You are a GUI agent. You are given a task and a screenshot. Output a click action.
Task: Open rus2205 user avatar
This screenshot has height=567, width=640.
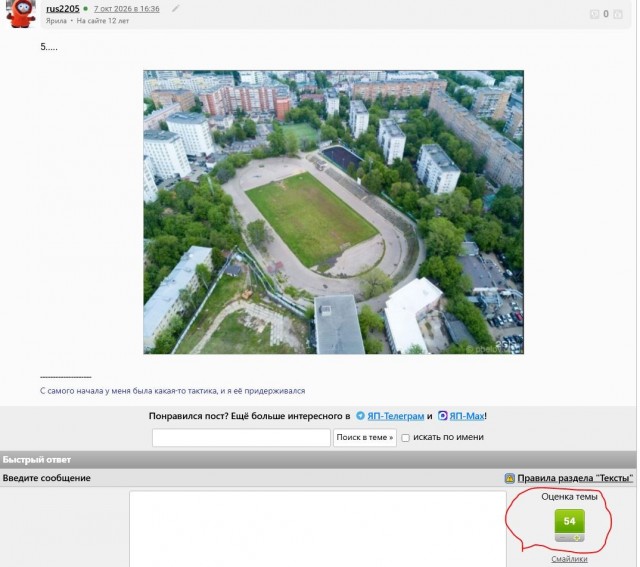click(20, 13)
